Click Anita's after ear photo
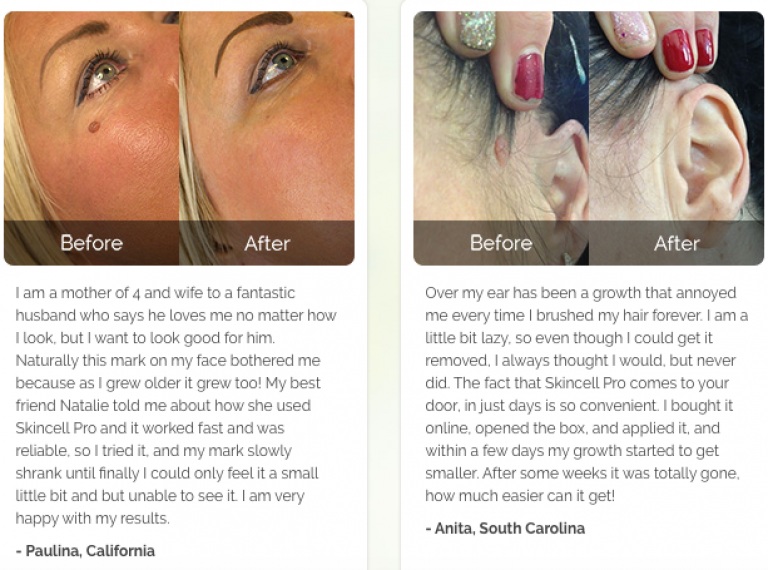The image size is (768, 570). click(x=676, y=138)
